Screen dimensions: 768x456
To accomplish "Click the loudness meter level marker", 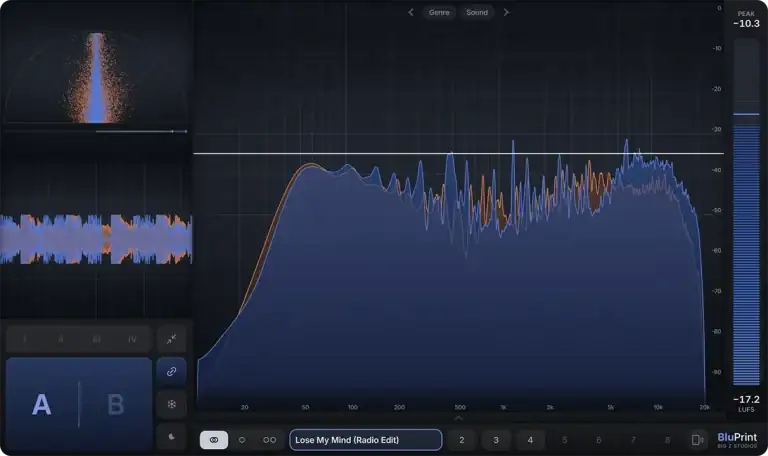I will (746, 114).
